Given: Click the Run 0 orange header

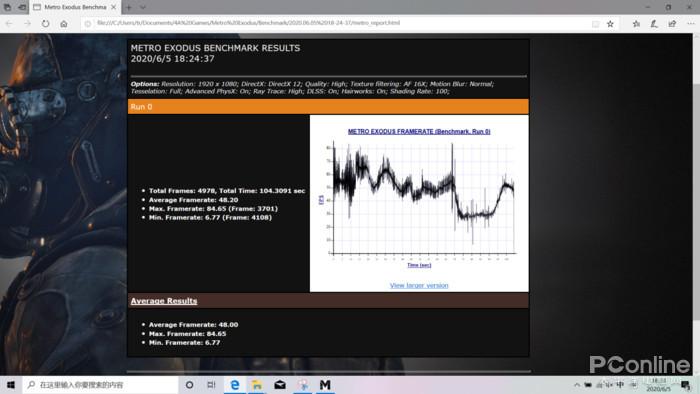Looking at the screenshot, I should (328, 107).
